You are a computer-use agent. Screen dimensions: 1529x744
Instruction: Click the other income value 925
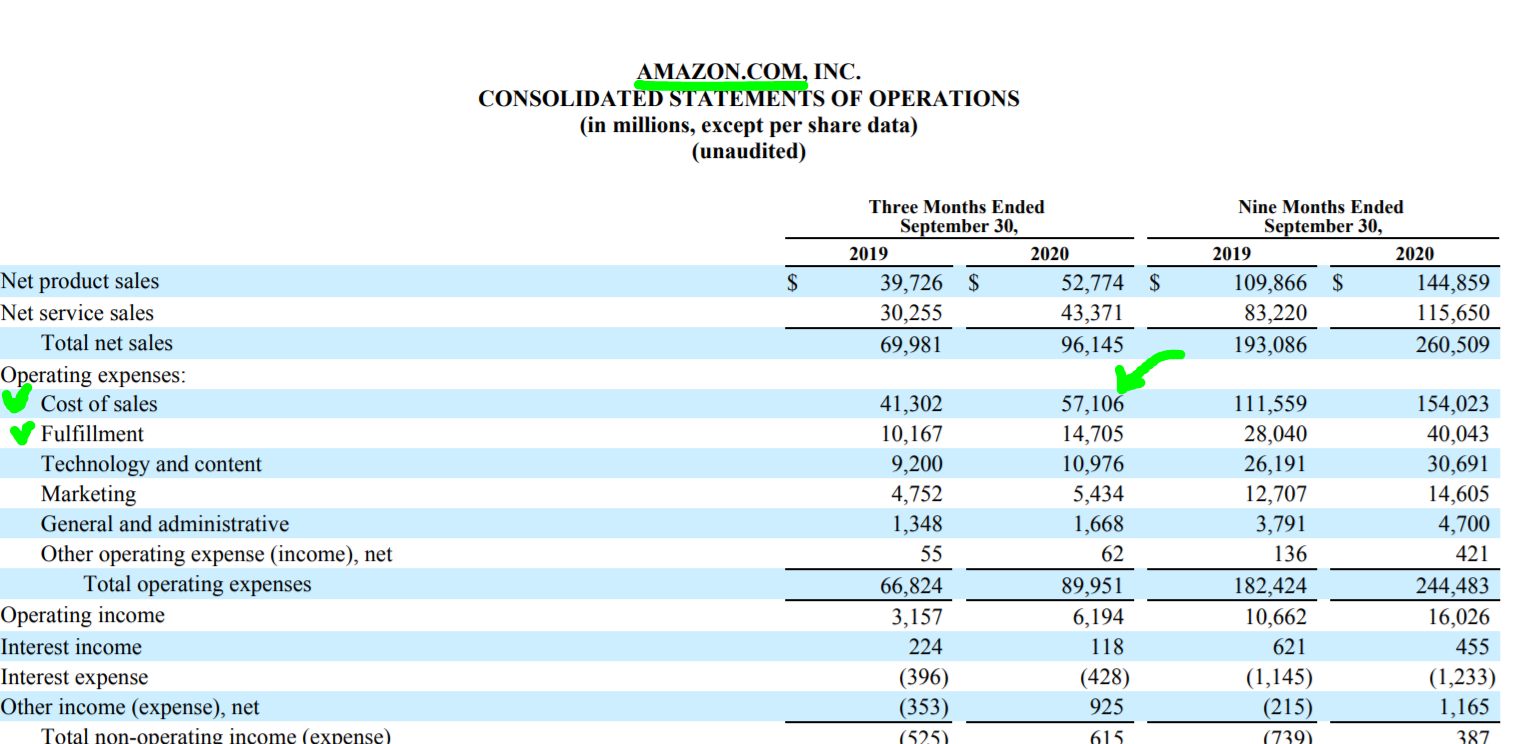[x=1108, y=707]
